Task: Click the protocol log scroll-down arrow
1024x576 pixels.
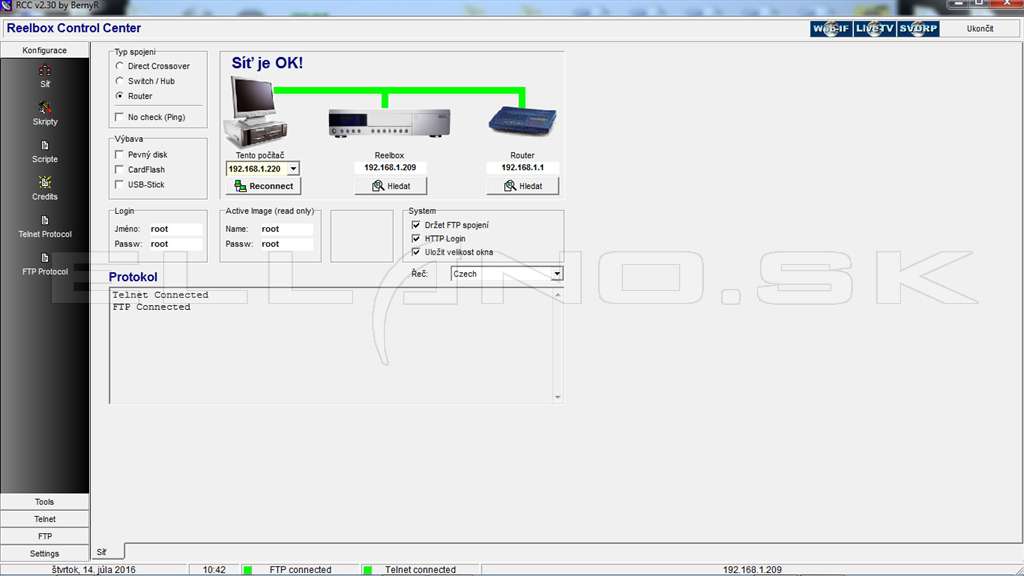Action: 558,397
